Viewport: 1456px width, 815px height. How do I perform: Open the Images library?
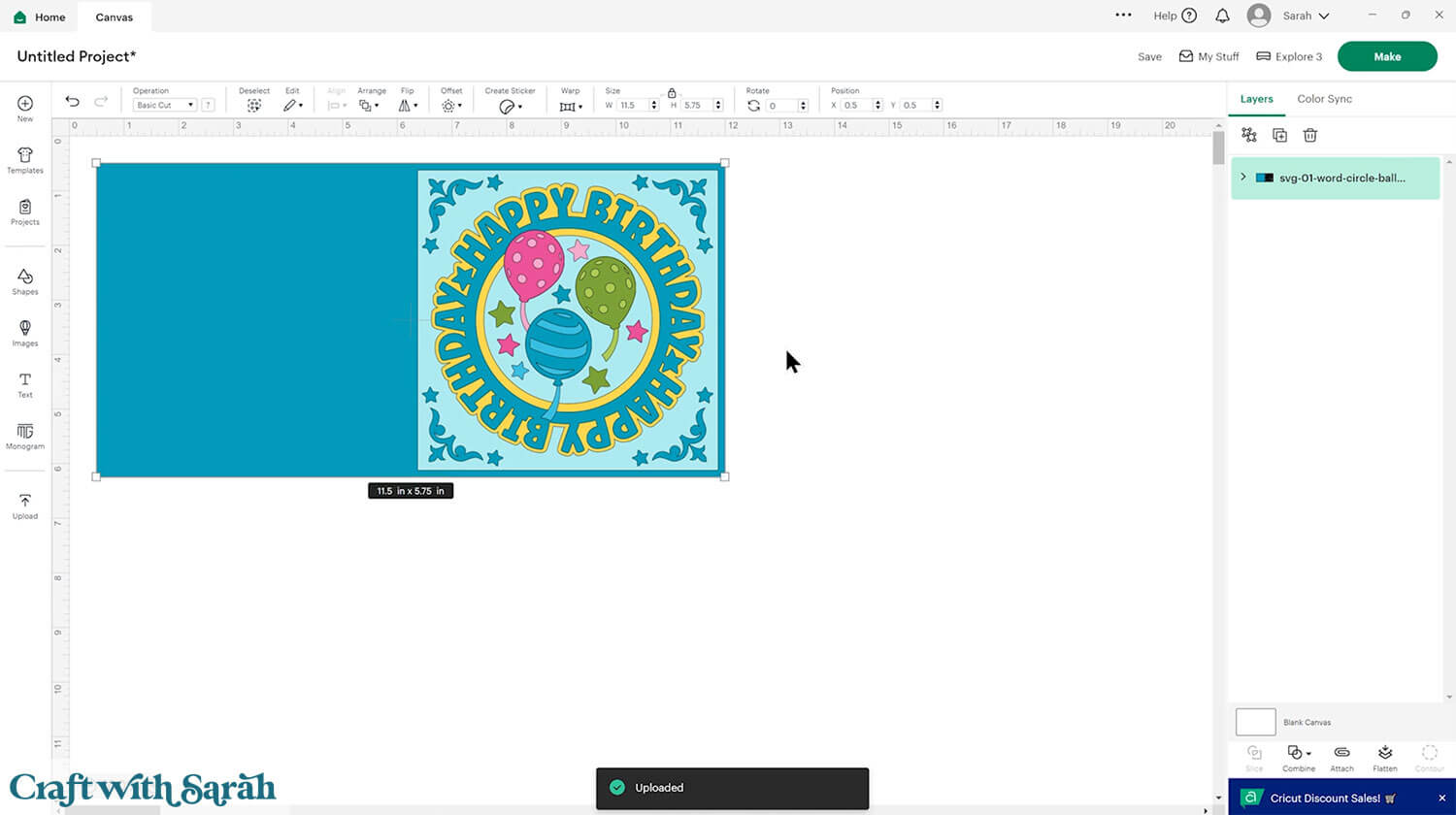(25, 333)
